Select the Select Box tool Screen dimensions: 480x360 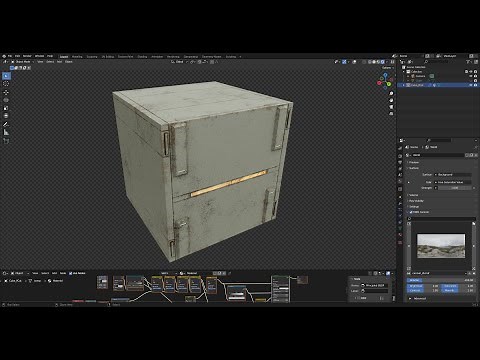(6, 76)
